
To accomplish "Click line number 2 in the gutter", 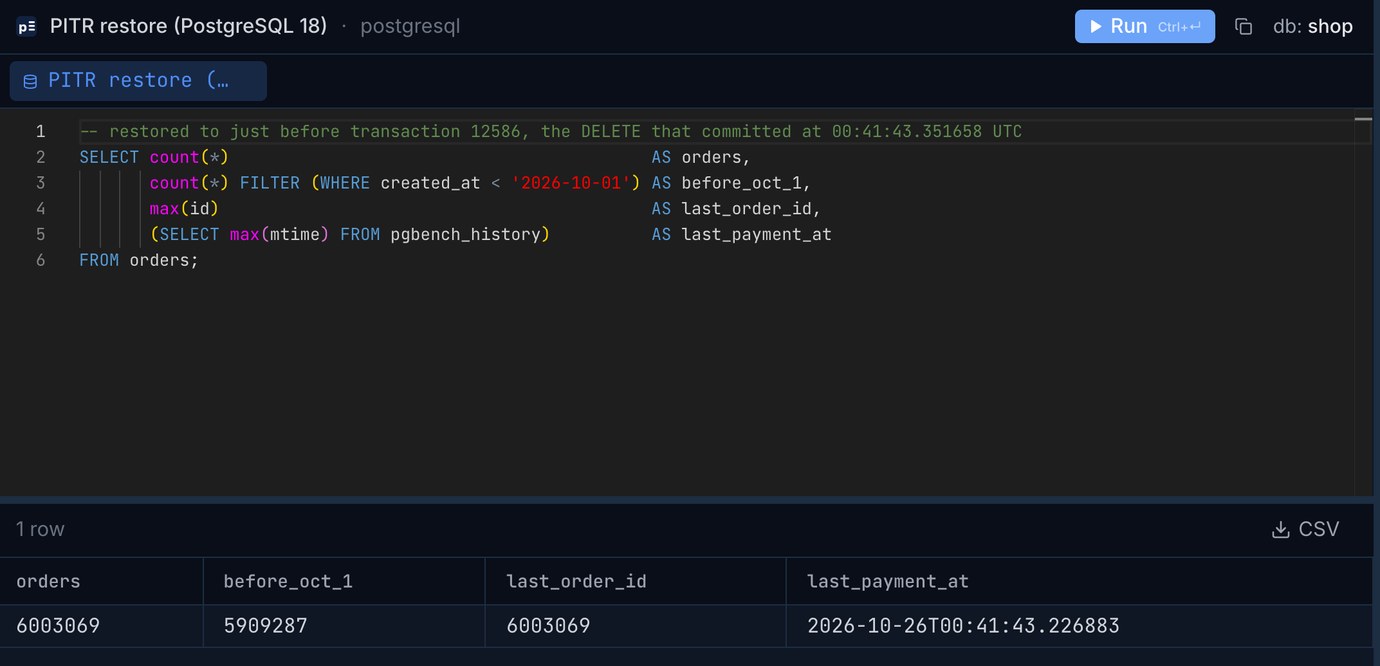I will (x=40, y=157).
